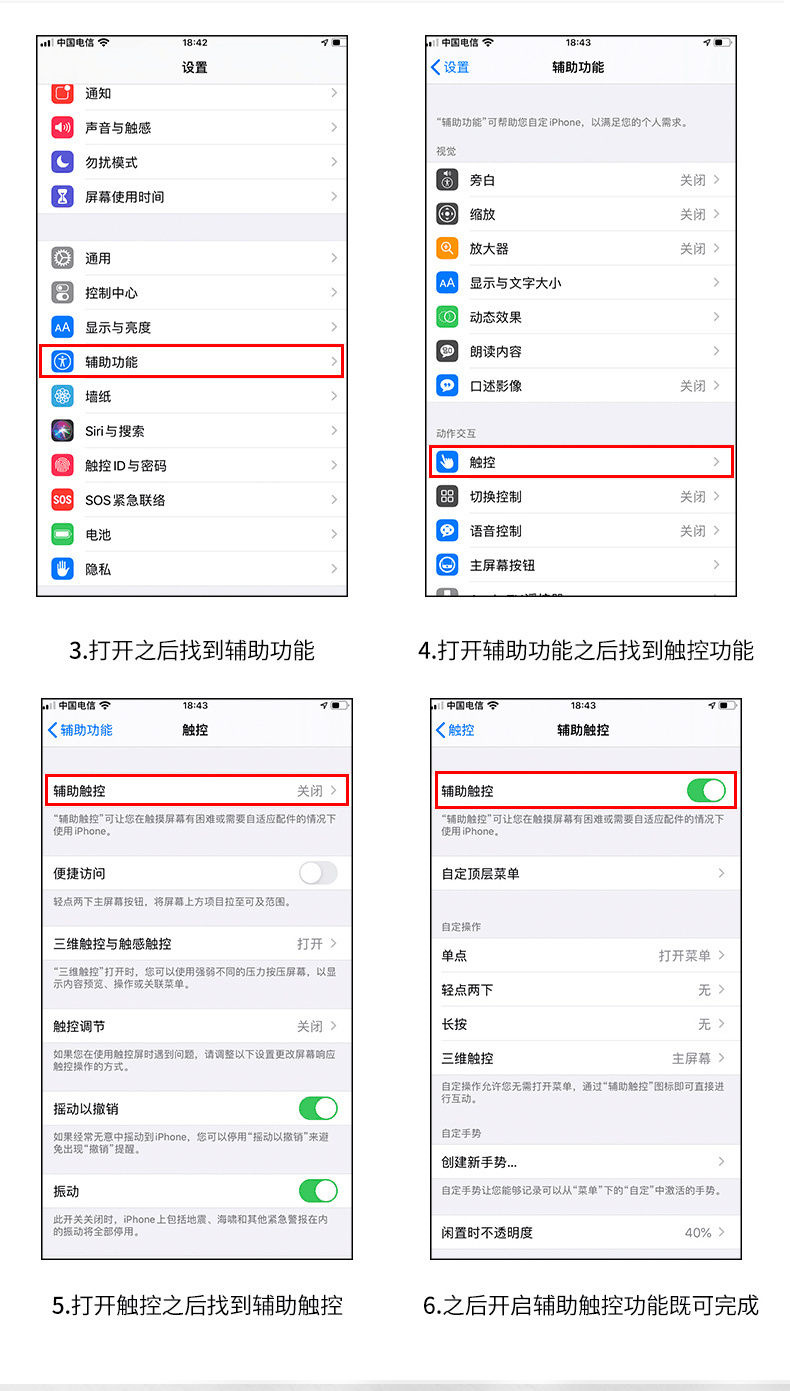
Task: Select the 控制中心 icon
Action: tap(63, 293)
